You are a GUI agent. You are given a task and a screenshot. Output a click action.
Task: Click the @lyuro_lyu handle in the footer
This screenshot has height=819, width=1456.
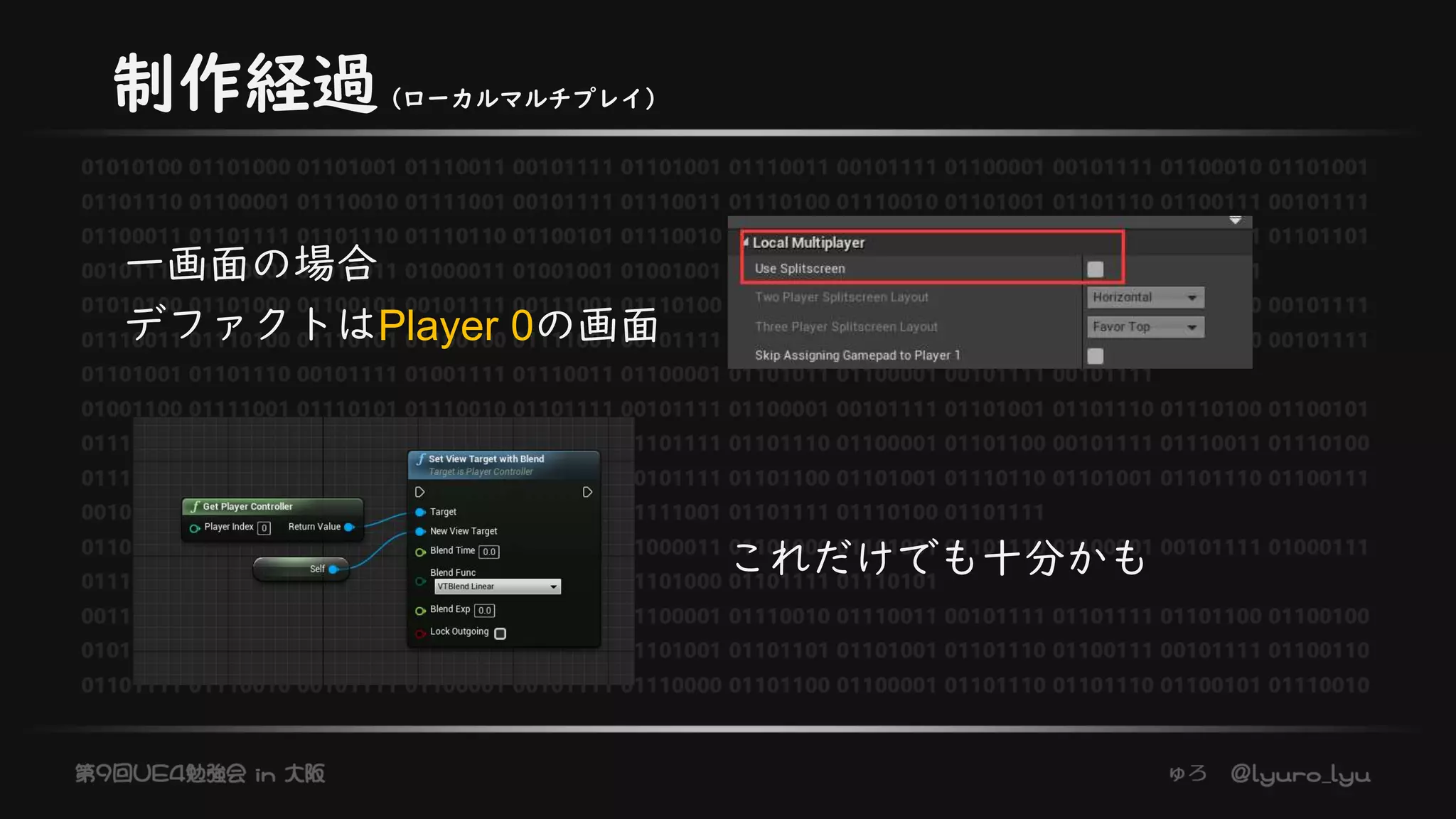coord(1300,774)
